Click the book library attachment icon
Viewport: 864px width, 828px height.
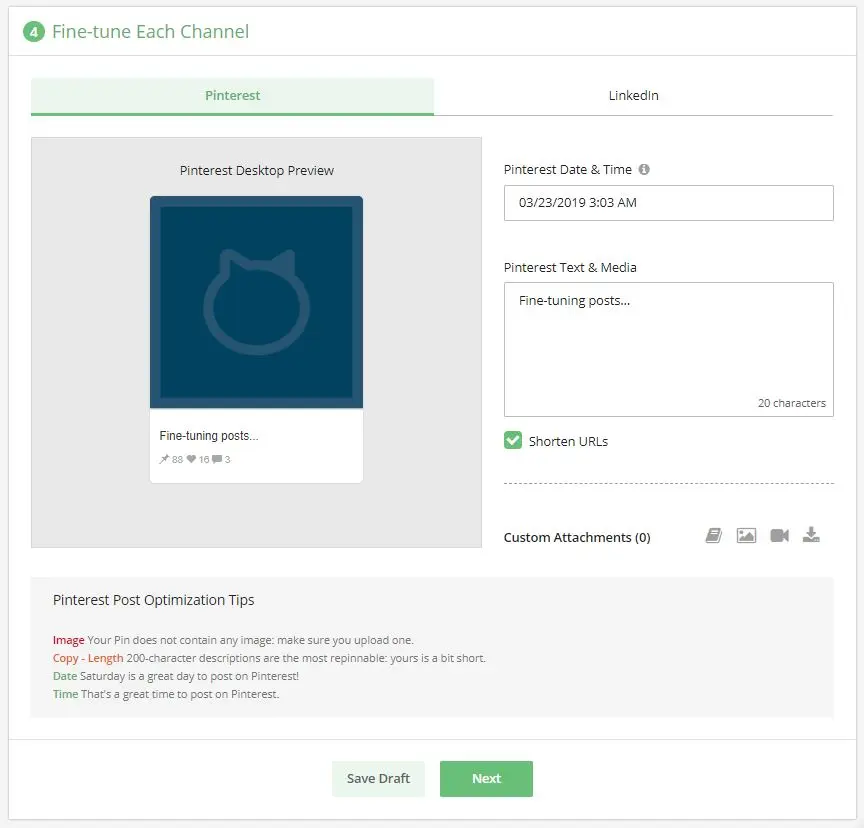pyautogui.click(x=713, y=536)
